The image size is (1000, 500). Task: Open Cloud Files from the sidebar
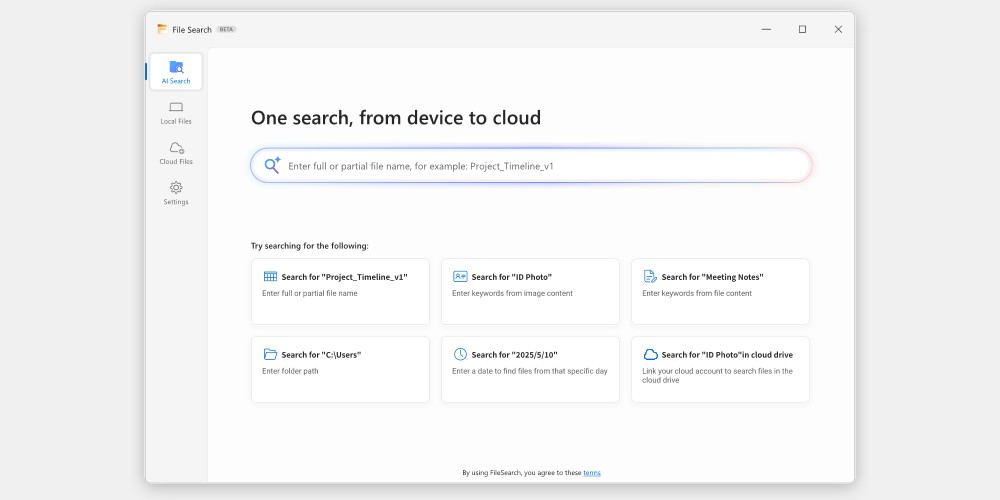[176, 148]
